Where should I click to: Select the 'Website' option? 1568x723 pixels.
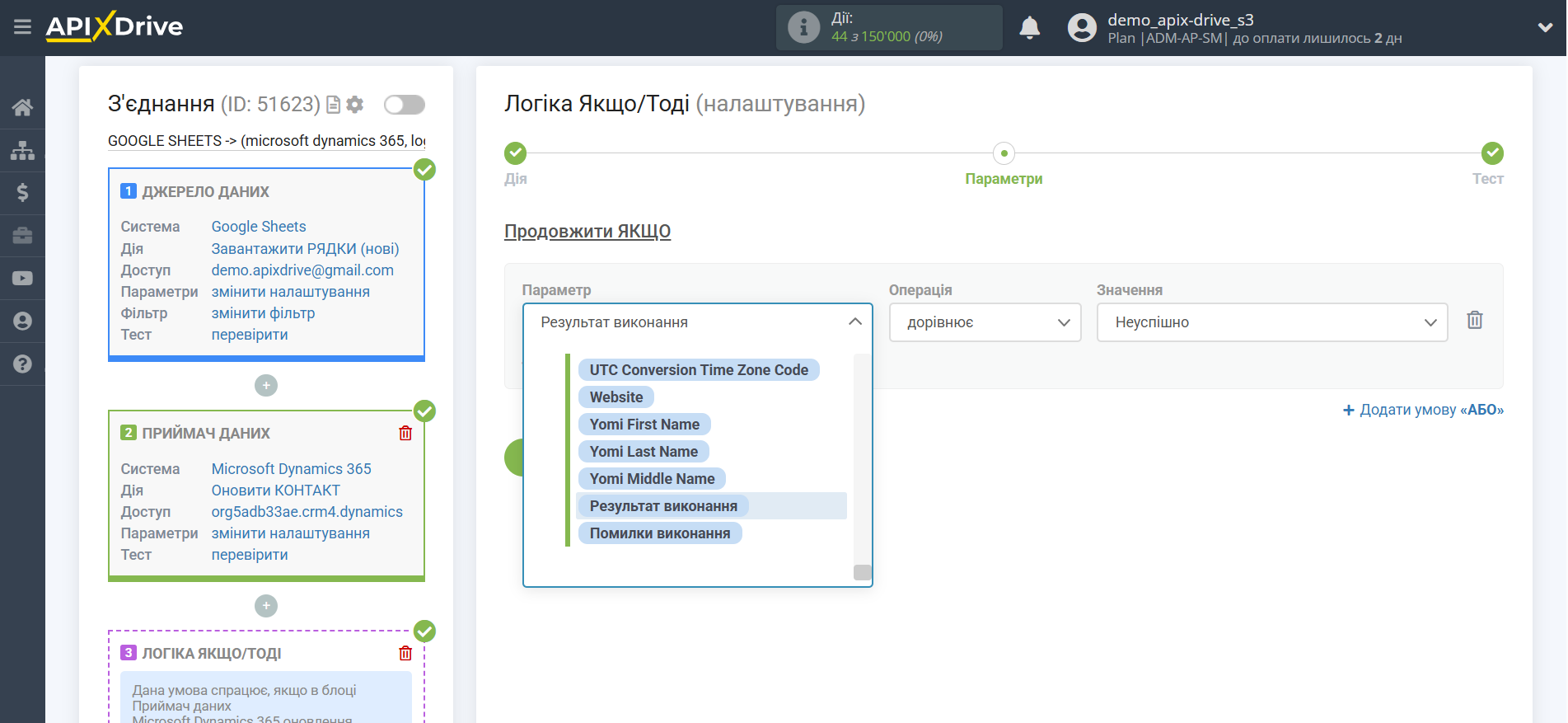click(616, 397)
